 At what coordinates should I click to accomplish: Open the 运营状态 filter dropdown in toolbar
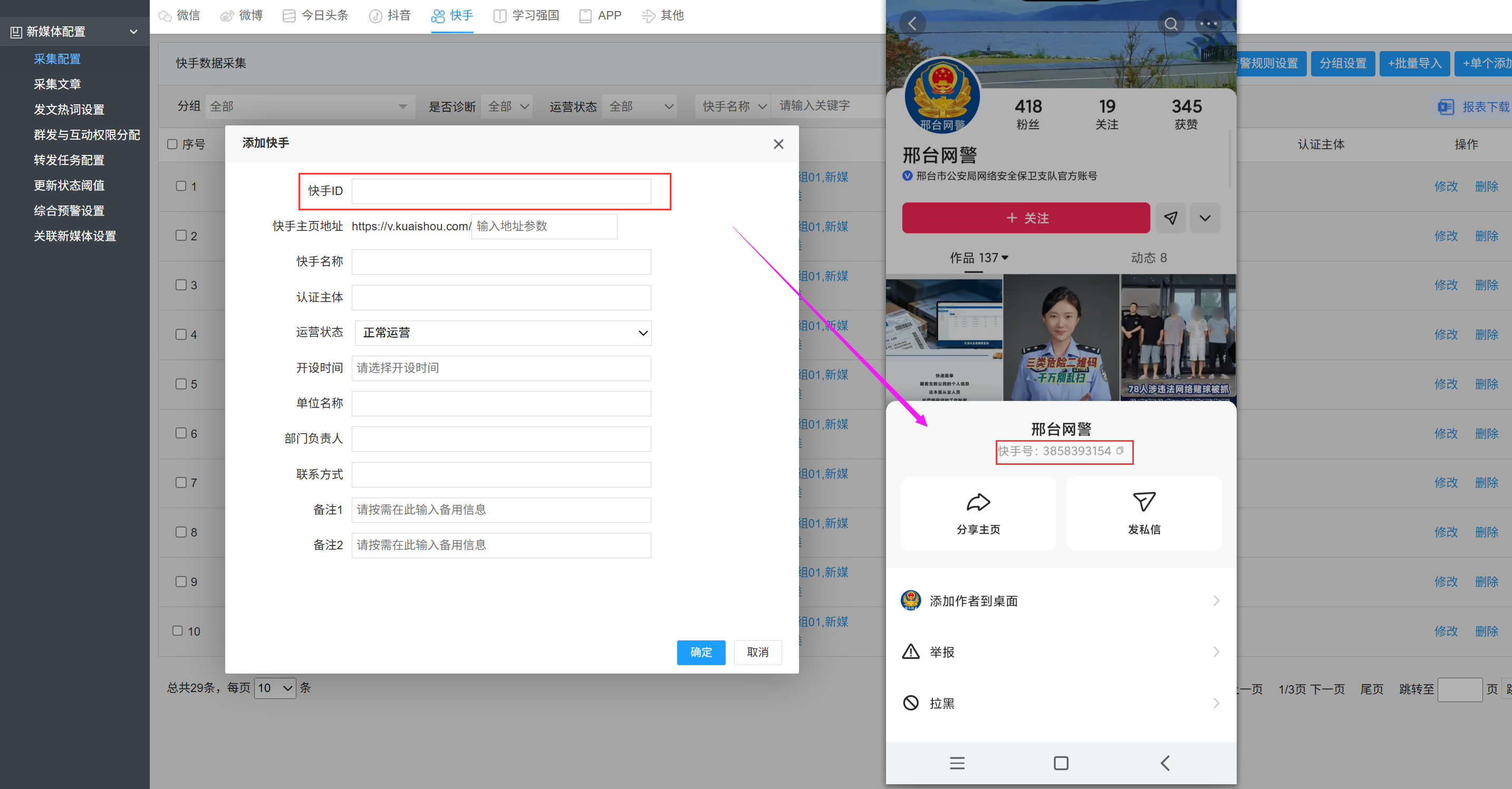pyautogui.click(x=639, y=106)
